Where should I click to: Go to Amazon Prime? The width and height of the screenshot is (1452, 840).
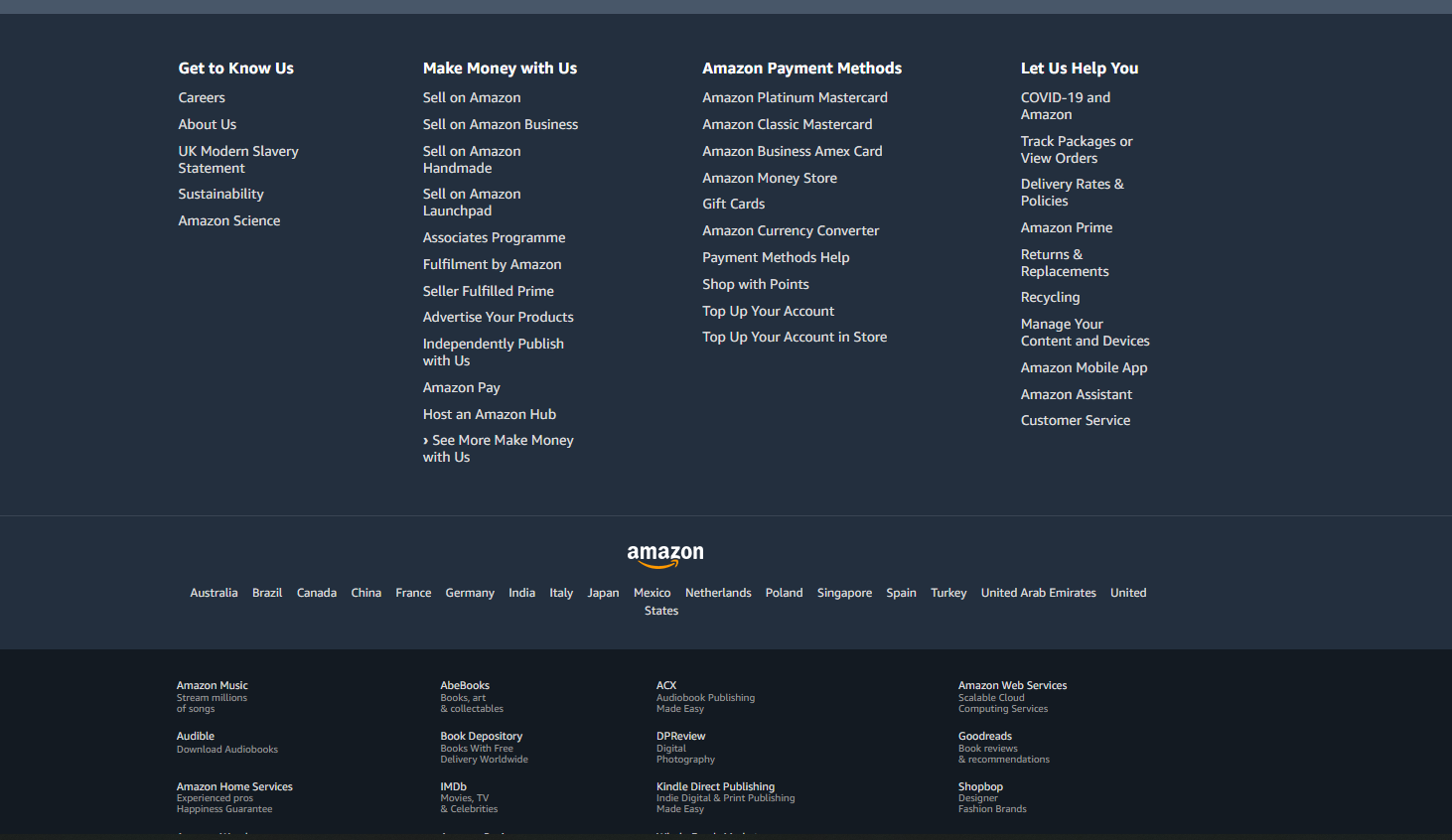click(x=1067, y=227)
